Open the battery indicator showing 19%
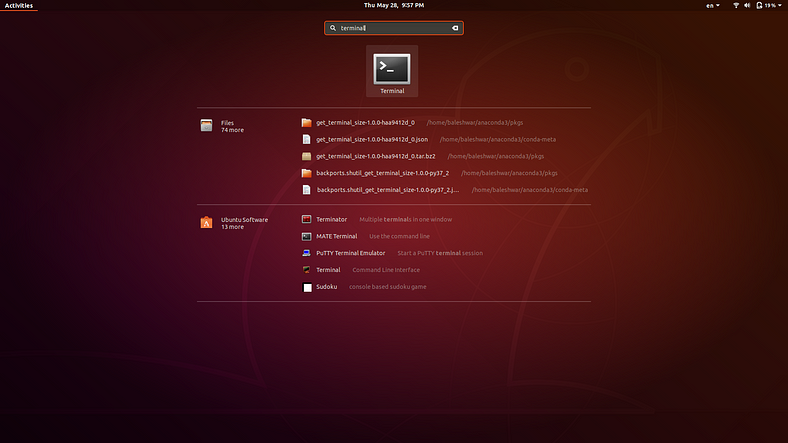This screenshot has width=788, height=443. click(766, 6)
